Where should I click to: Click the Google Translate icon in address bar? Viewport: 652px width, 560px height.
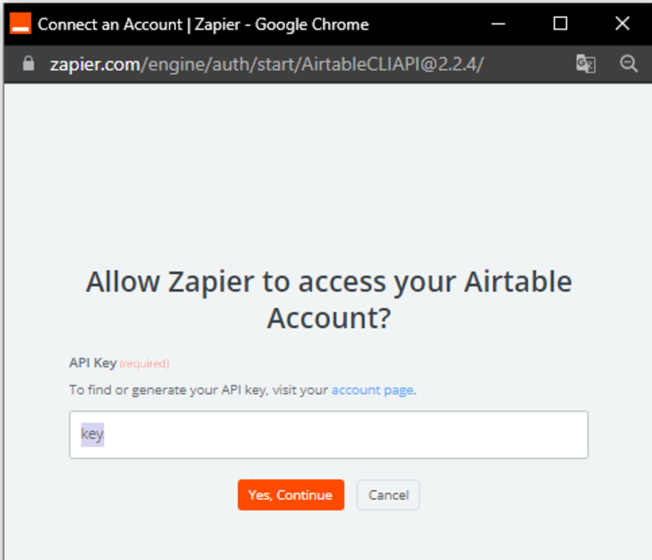coord(586,64)
